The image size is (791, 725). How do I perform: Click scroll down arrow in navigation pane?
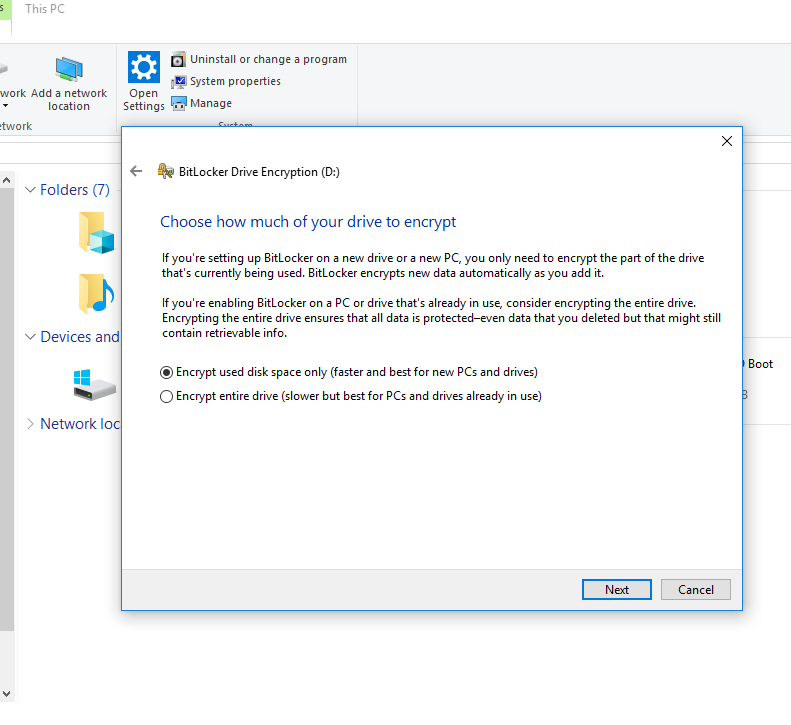(x=7, y=694)
